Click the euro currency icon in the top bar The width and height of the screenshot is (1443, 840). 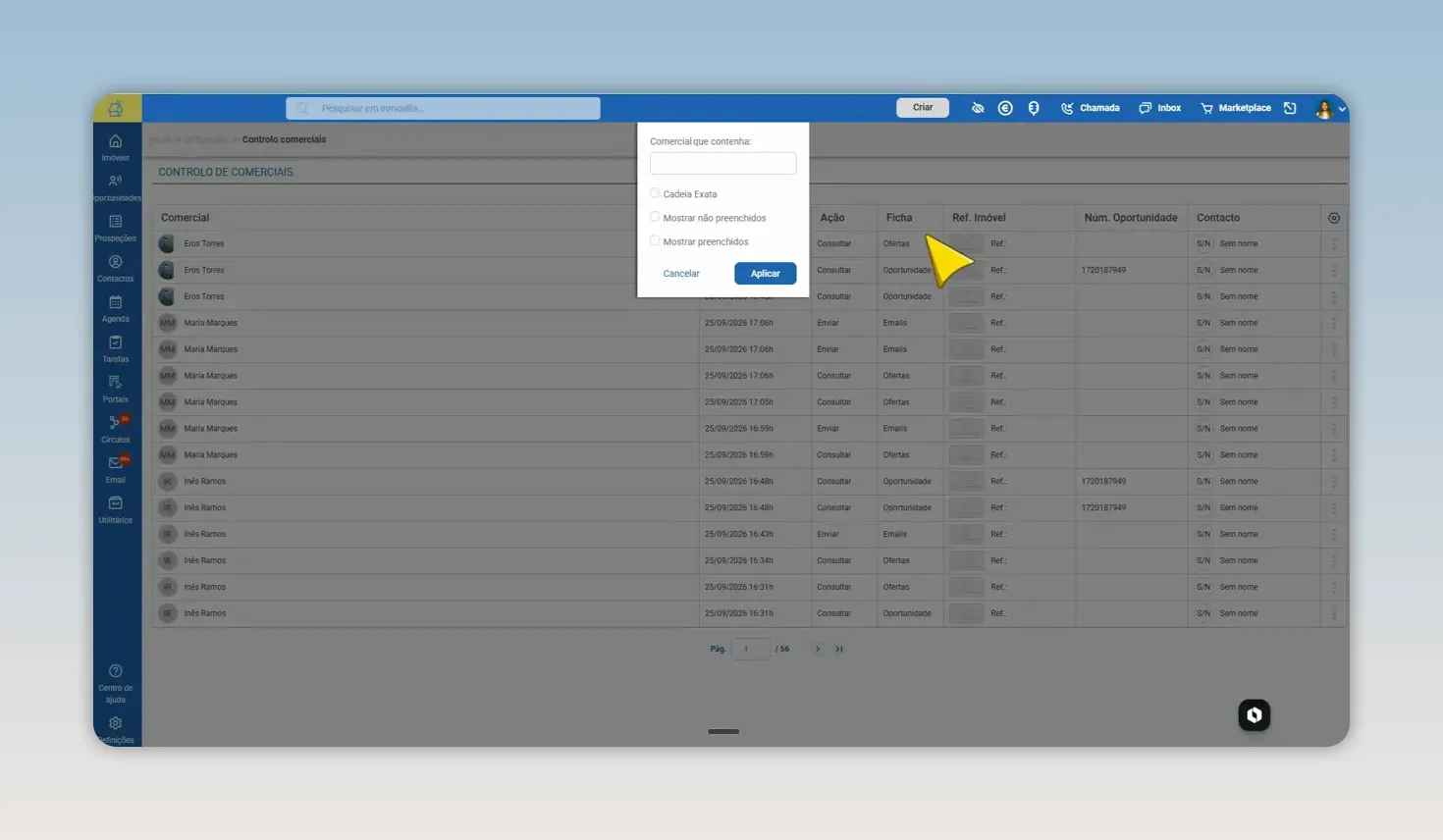(1005, 108)
